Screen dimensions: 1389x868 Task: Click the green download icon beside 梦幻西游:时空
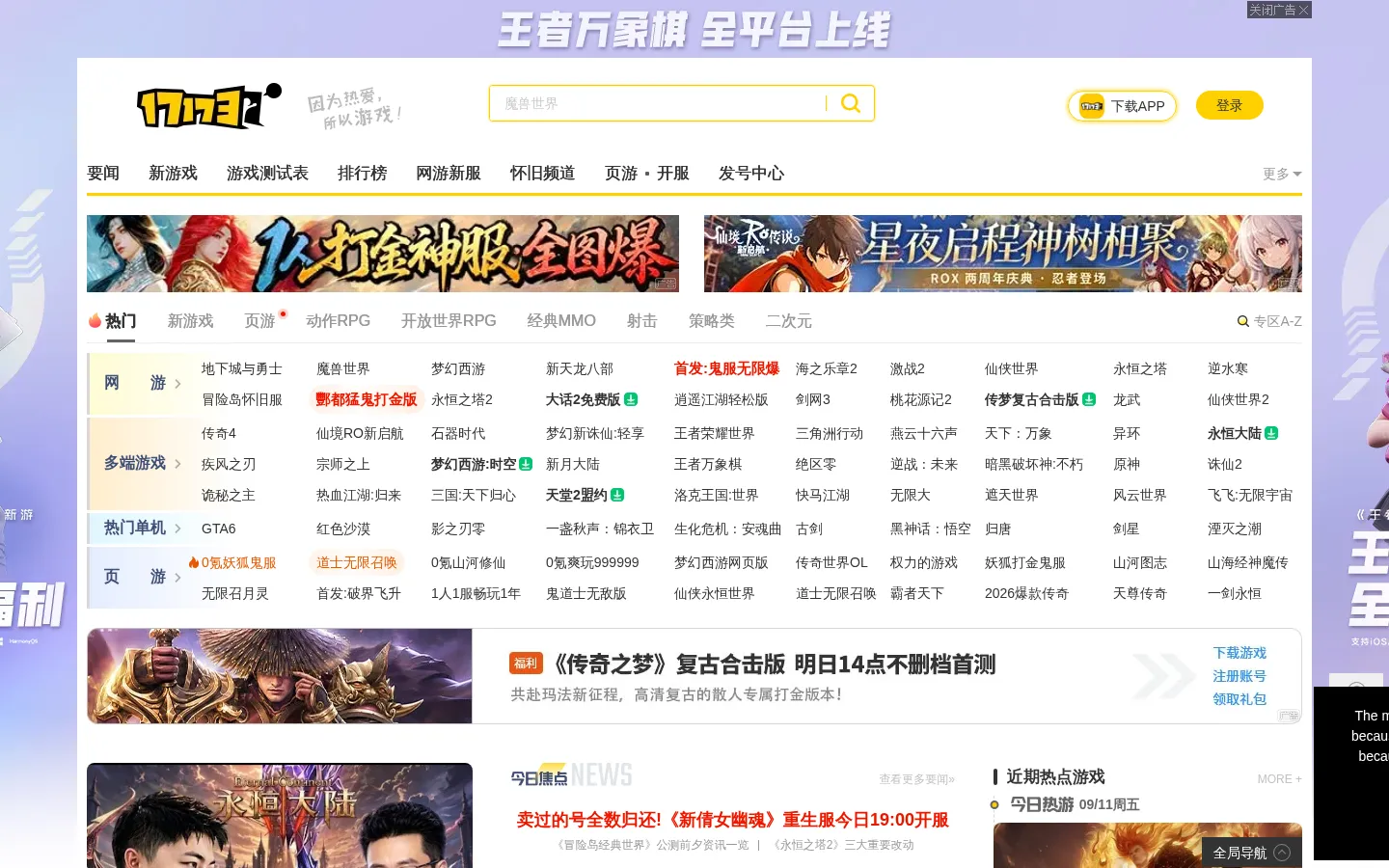coord(526,464)
